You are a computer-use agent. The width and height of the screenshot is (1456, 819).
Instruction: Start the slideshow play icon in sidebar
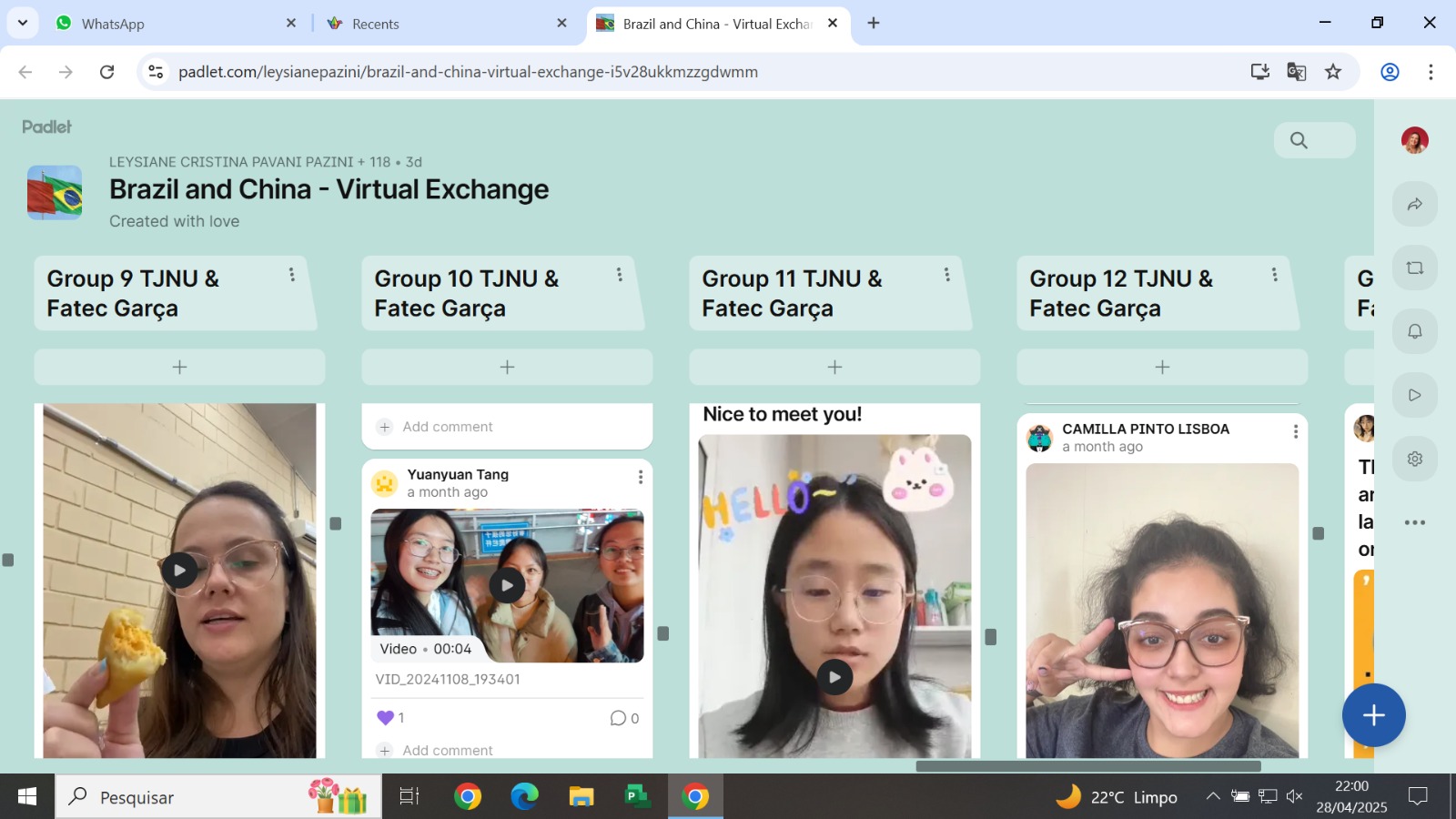coord(1414,395)
